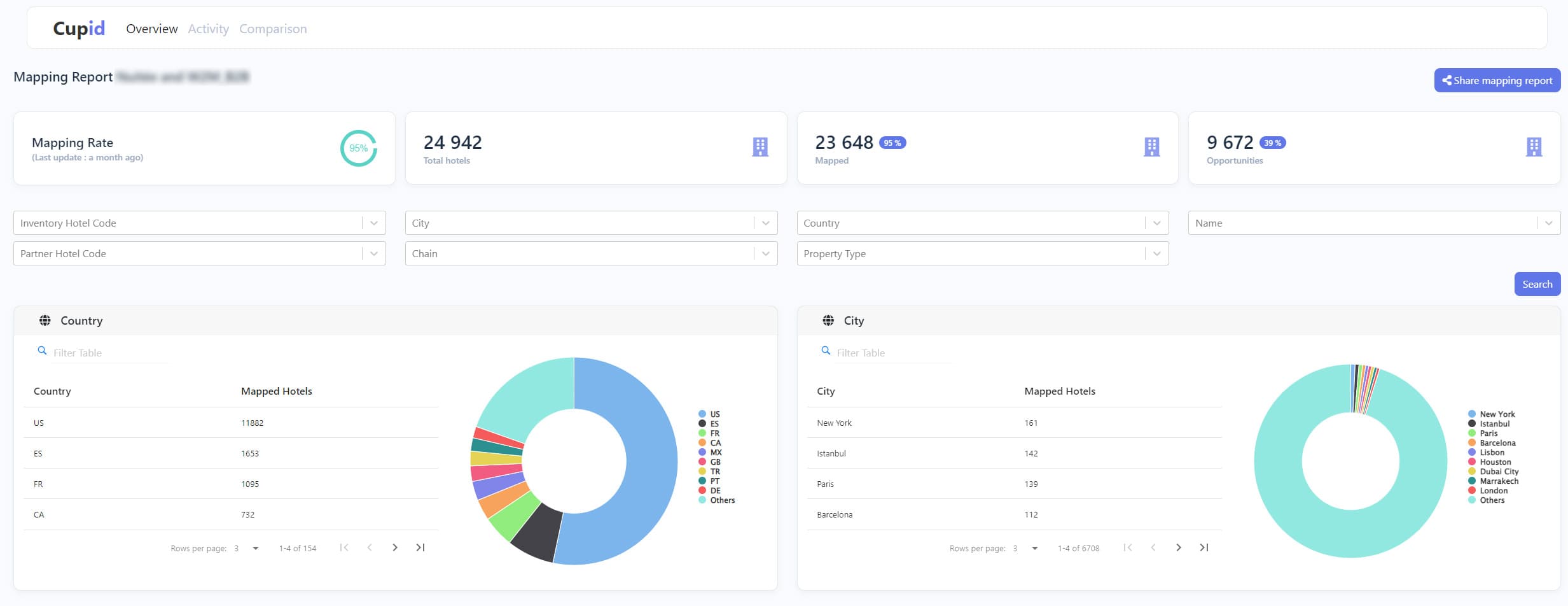Switch to the Activity tab
Screen dimensions: 1568x606
pyautogui.click(x=208, y=29)
